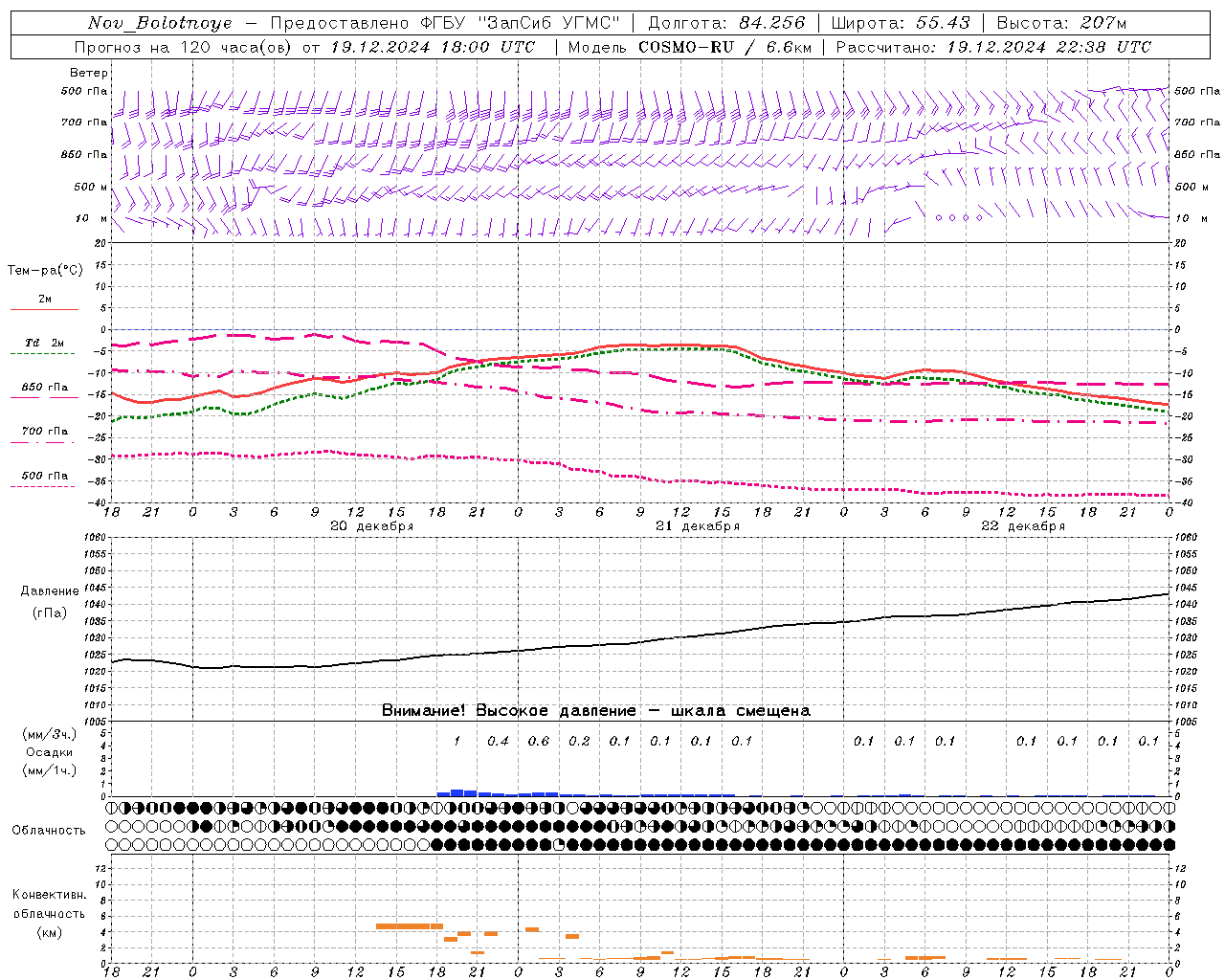Click the 'Широта: 55.43' latitude value
This screenshot has height=980, width=1225.
coord(901,23)
